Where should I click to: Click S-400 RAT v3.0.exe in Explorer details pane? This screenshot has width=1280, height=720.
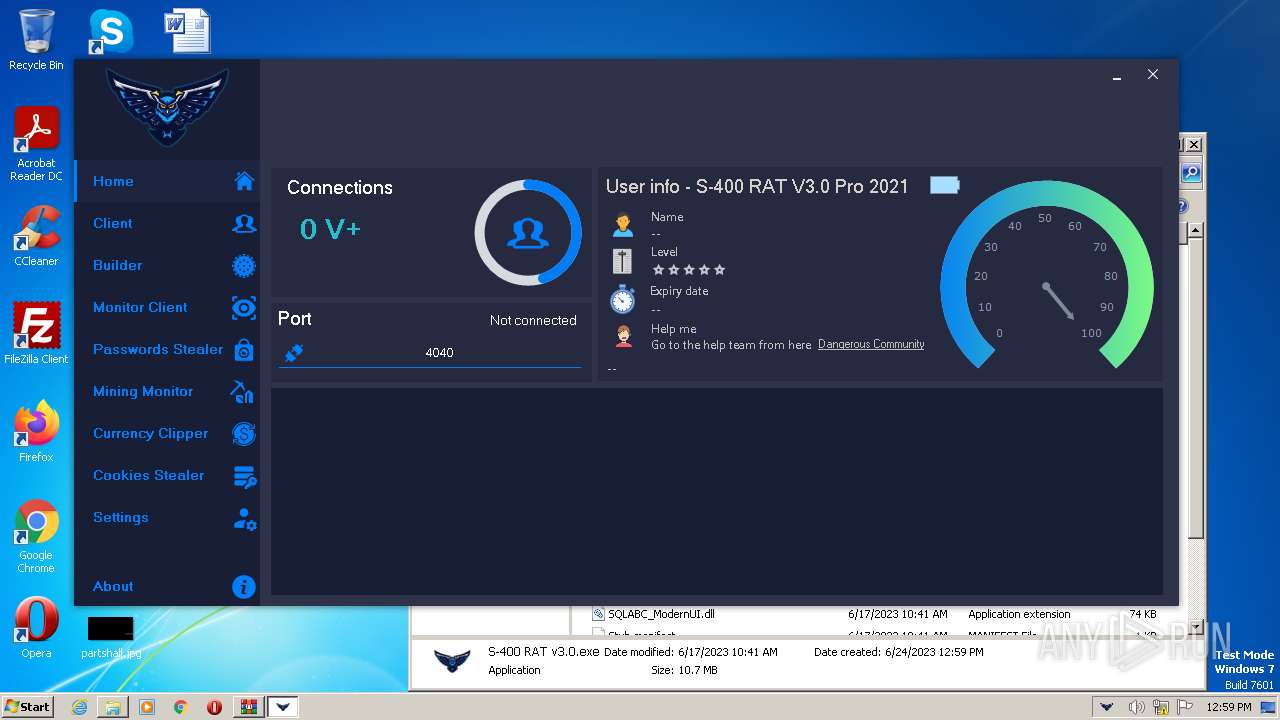[544, 651]
